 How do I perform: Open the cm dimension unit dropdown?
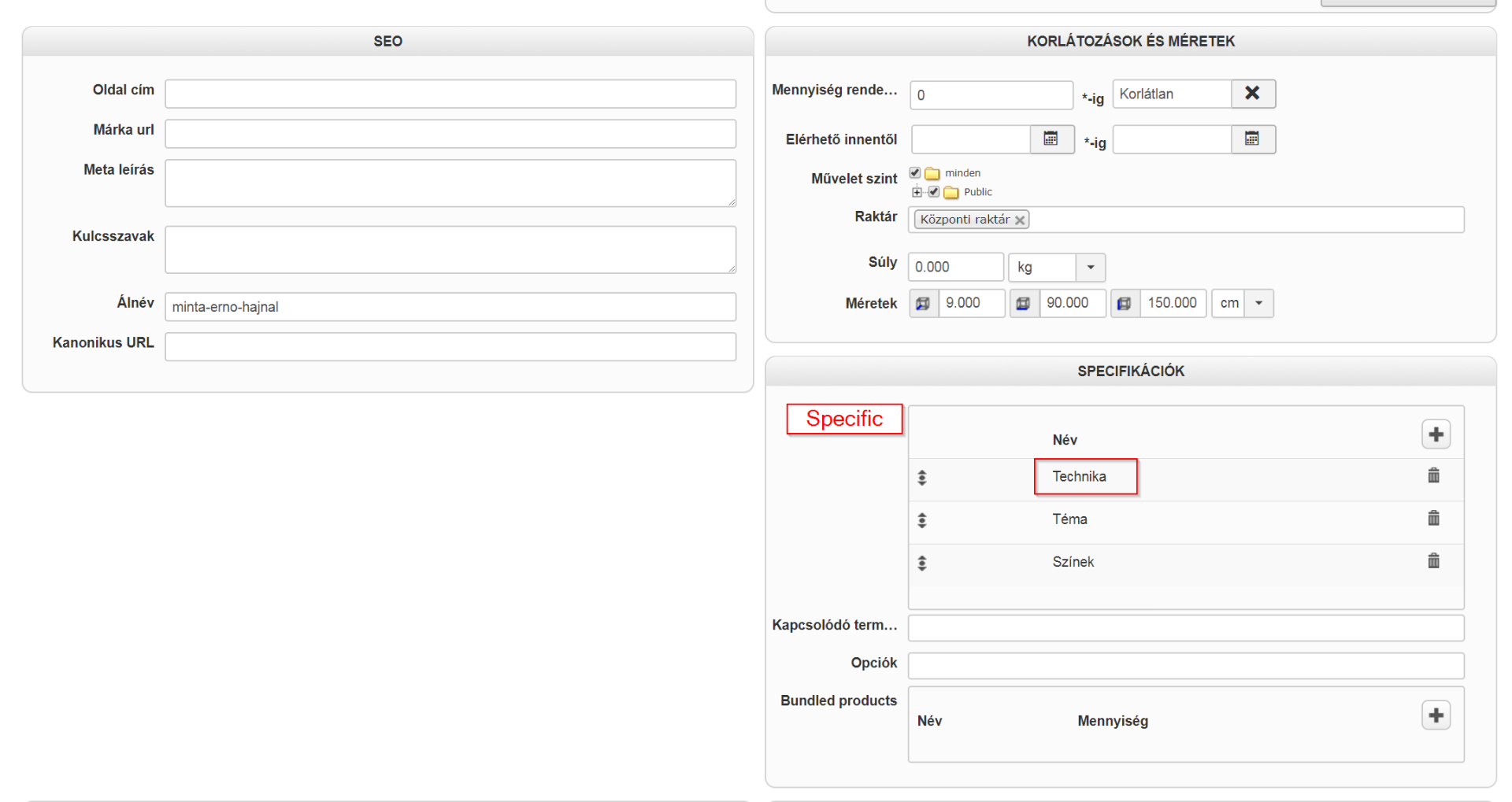pos(1259,303)
